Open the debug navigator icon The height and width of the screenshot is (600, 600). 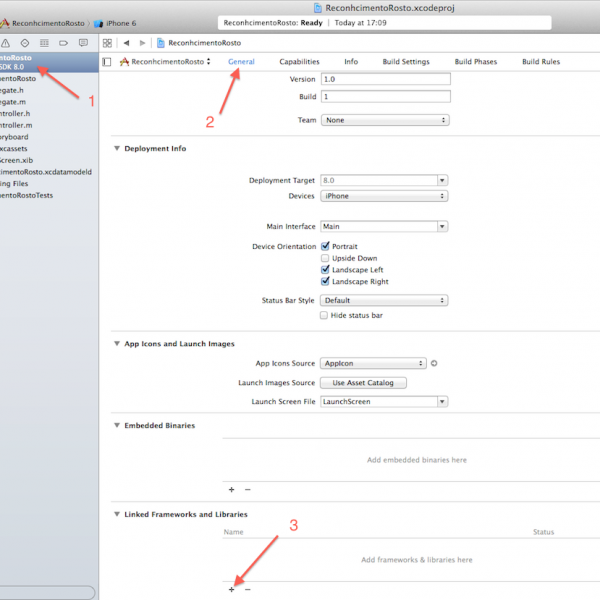pos(44,43)
